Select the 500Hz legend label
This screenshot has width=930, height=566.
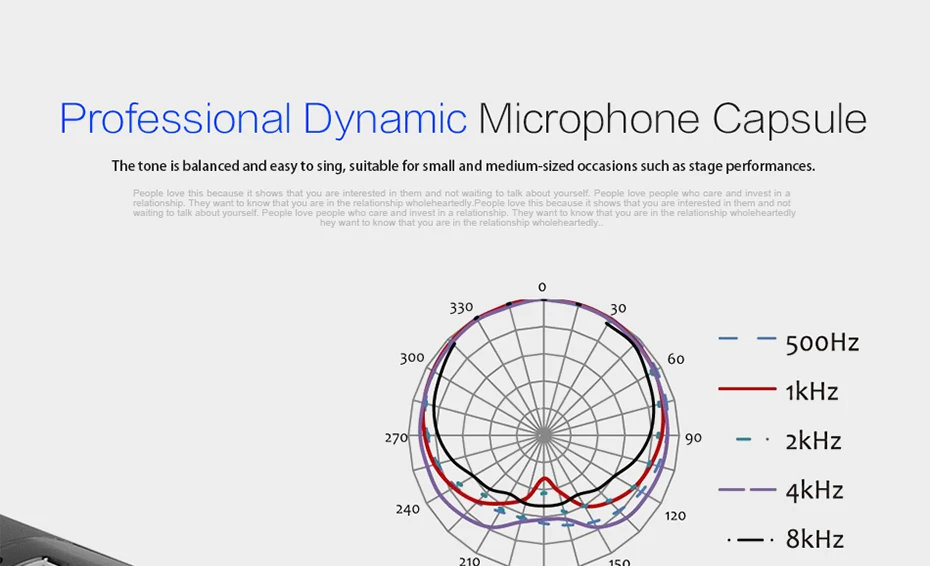point(822,343)
